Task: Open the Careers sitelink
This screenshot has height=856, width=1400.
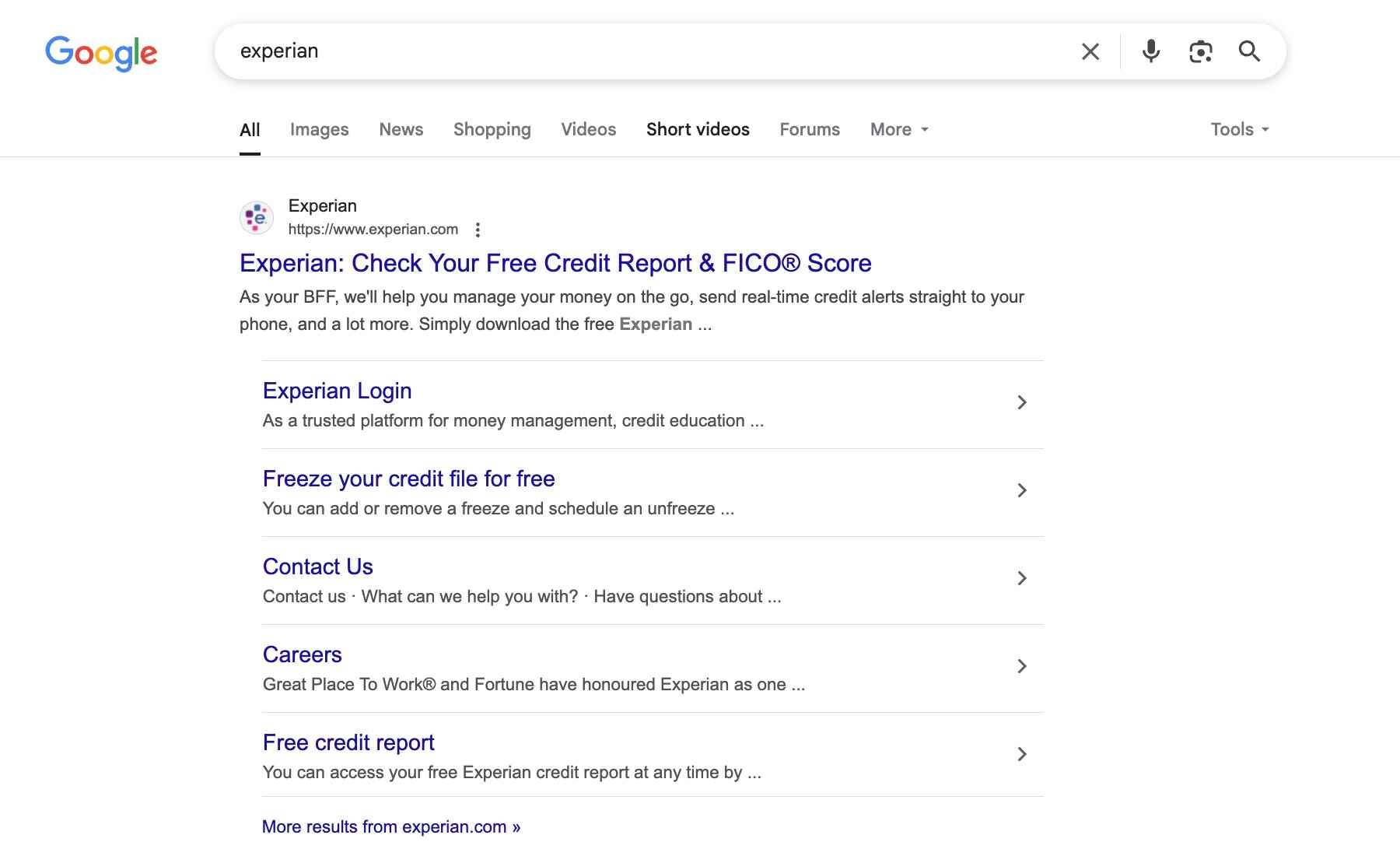Action: click(302, 654)
